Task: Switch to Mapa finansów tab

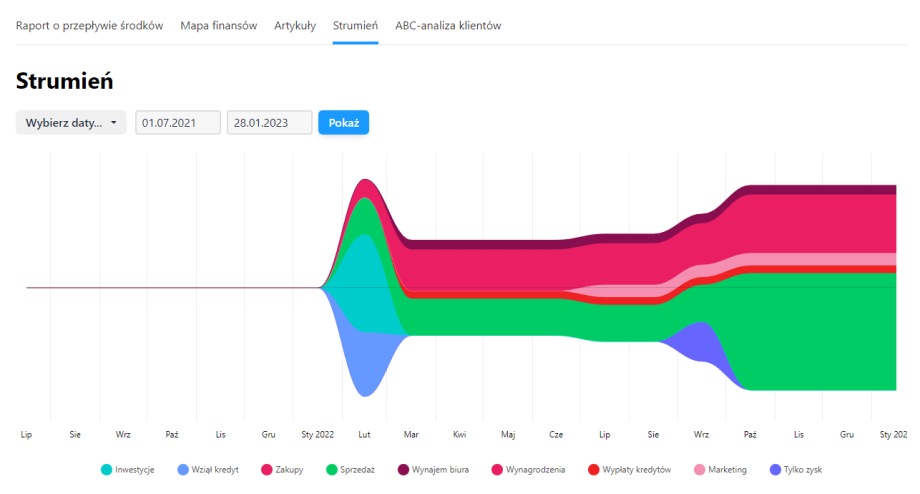Action: (x=218, y=26)
